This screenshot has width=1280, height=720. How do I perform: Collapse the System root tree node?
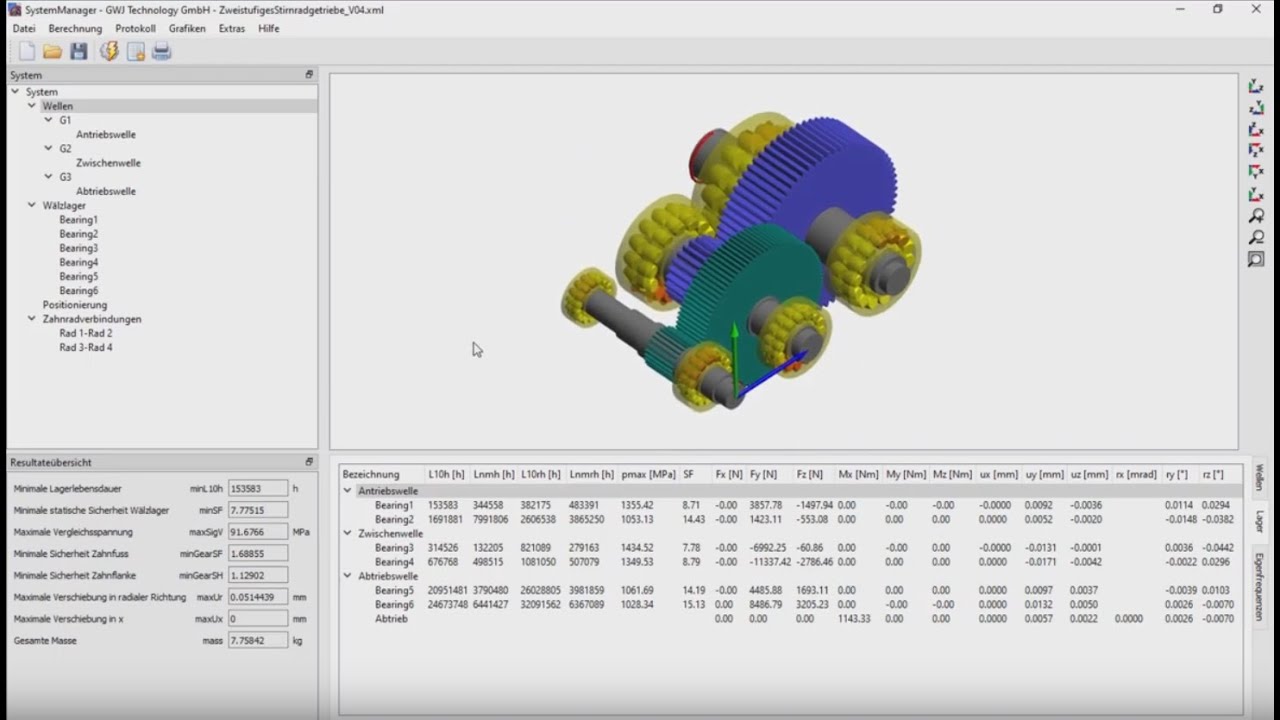[15, 92]
